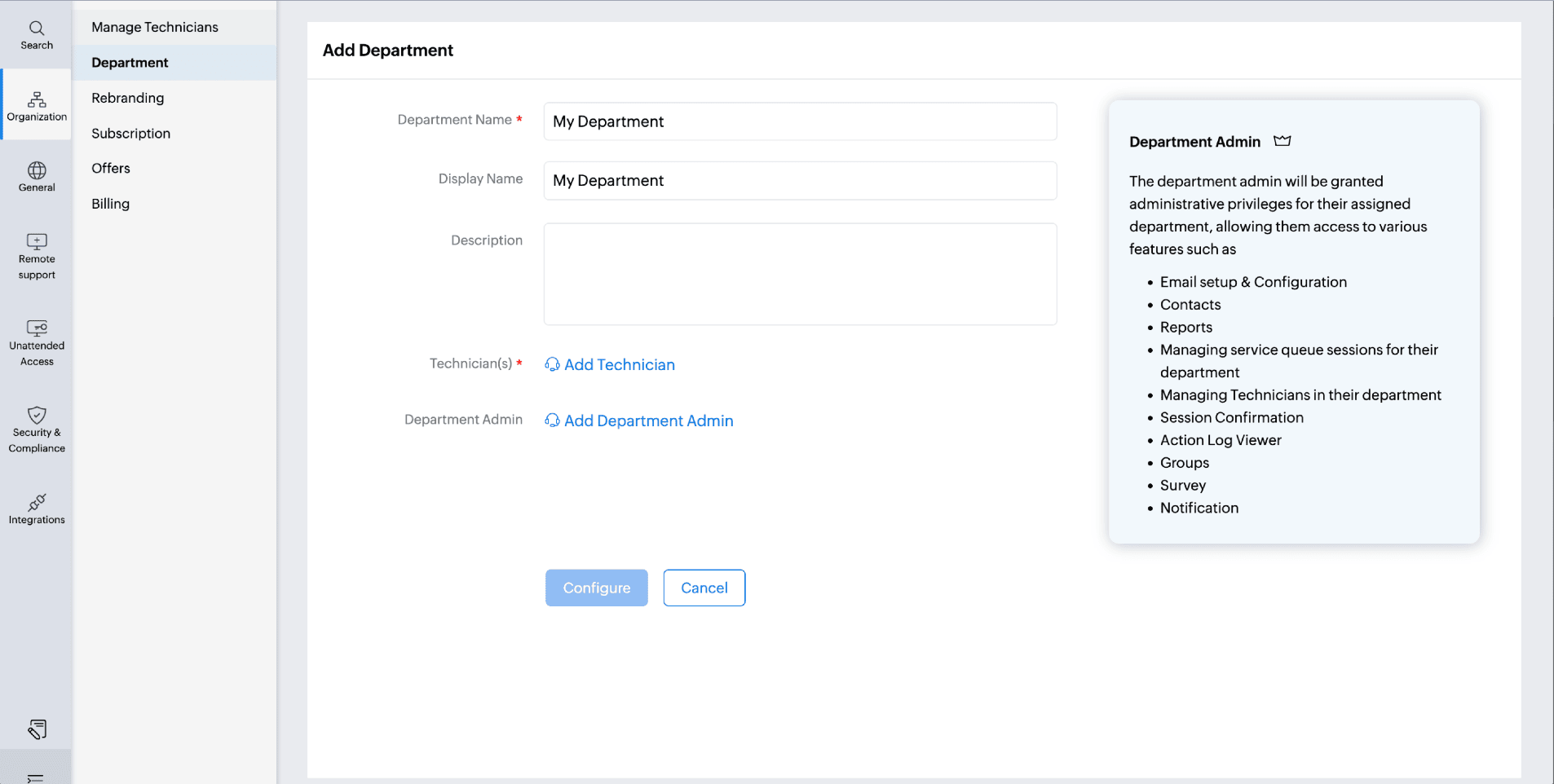Image resolution: width=1554 pixels, height=784 pixels.
Task: Open Manage Technicians menu item
Action: point(155,27)
